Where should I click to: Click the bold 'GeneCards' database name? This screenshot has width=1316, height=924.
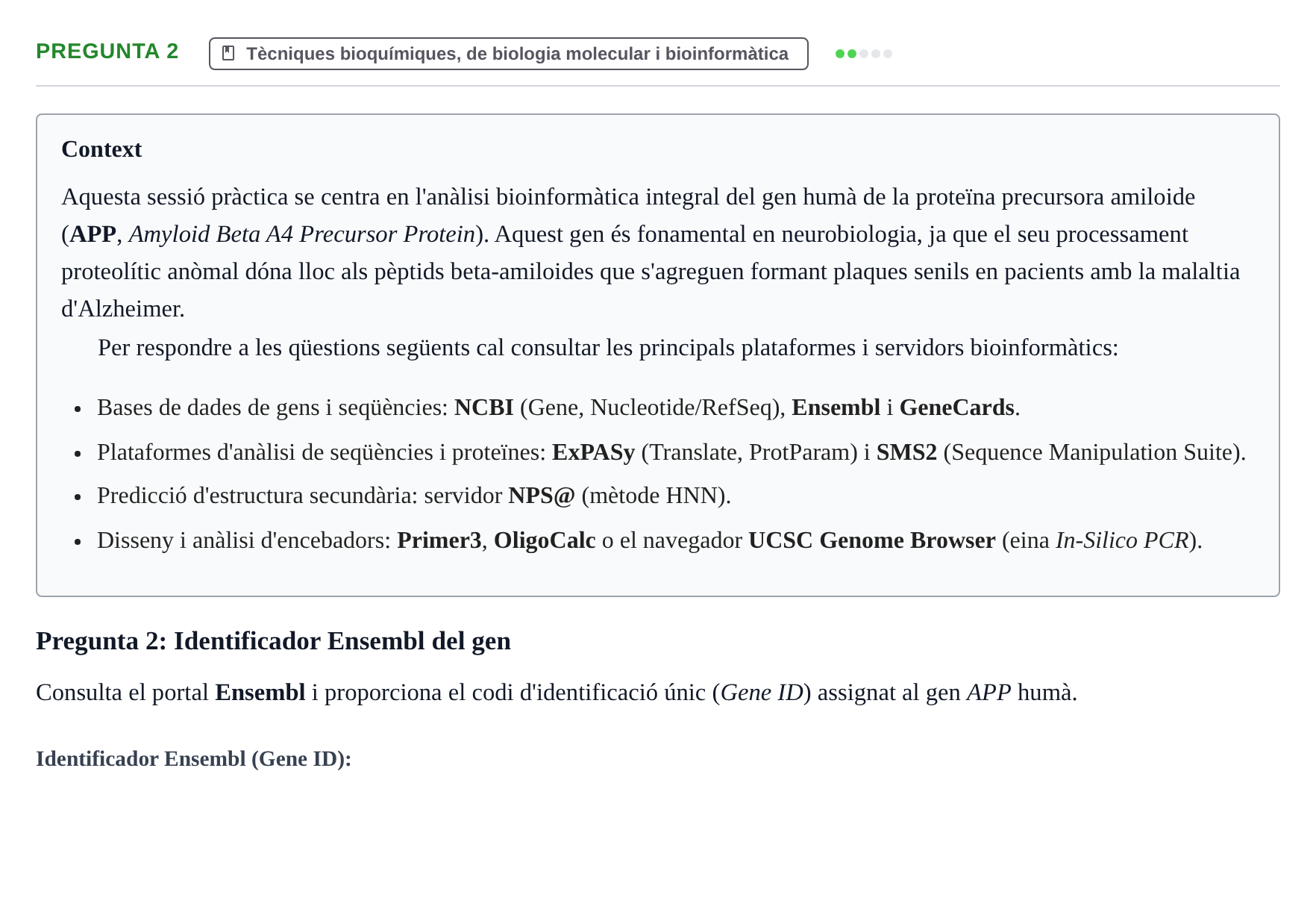pyautogui.click(x=956, y=408)
